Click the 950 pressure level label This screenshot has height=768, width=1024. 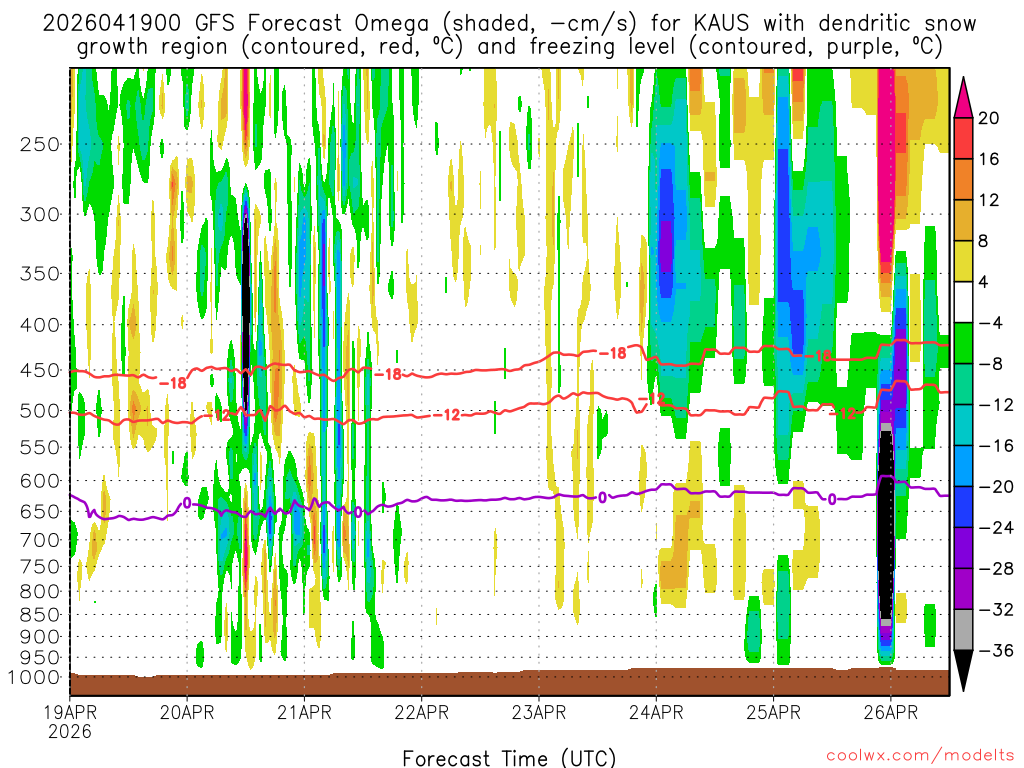point(40,658)
